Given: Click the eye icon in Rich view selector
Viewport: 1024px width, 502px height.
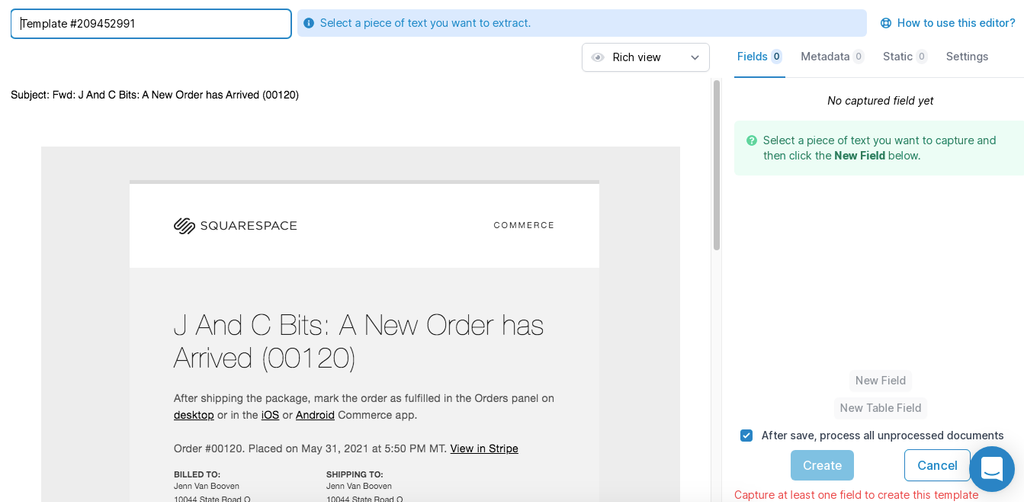Looking at the screenshot, I should tap(597, 57).
